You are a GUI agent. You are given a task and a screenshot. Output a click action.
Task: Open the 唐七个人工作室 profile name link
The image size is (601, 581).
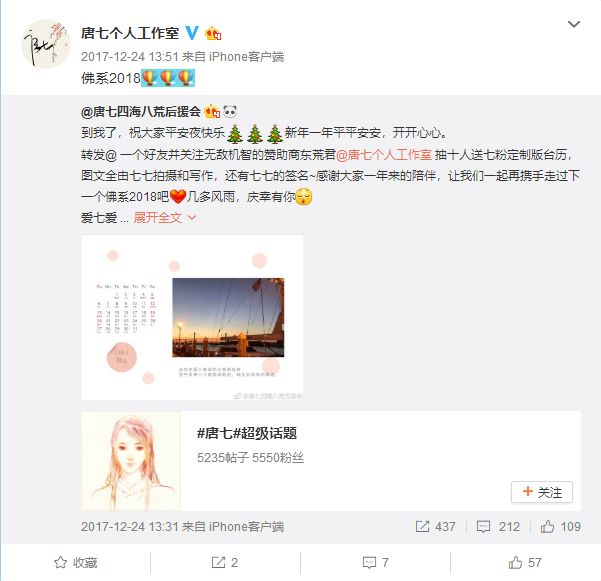[x=130, y=33]
